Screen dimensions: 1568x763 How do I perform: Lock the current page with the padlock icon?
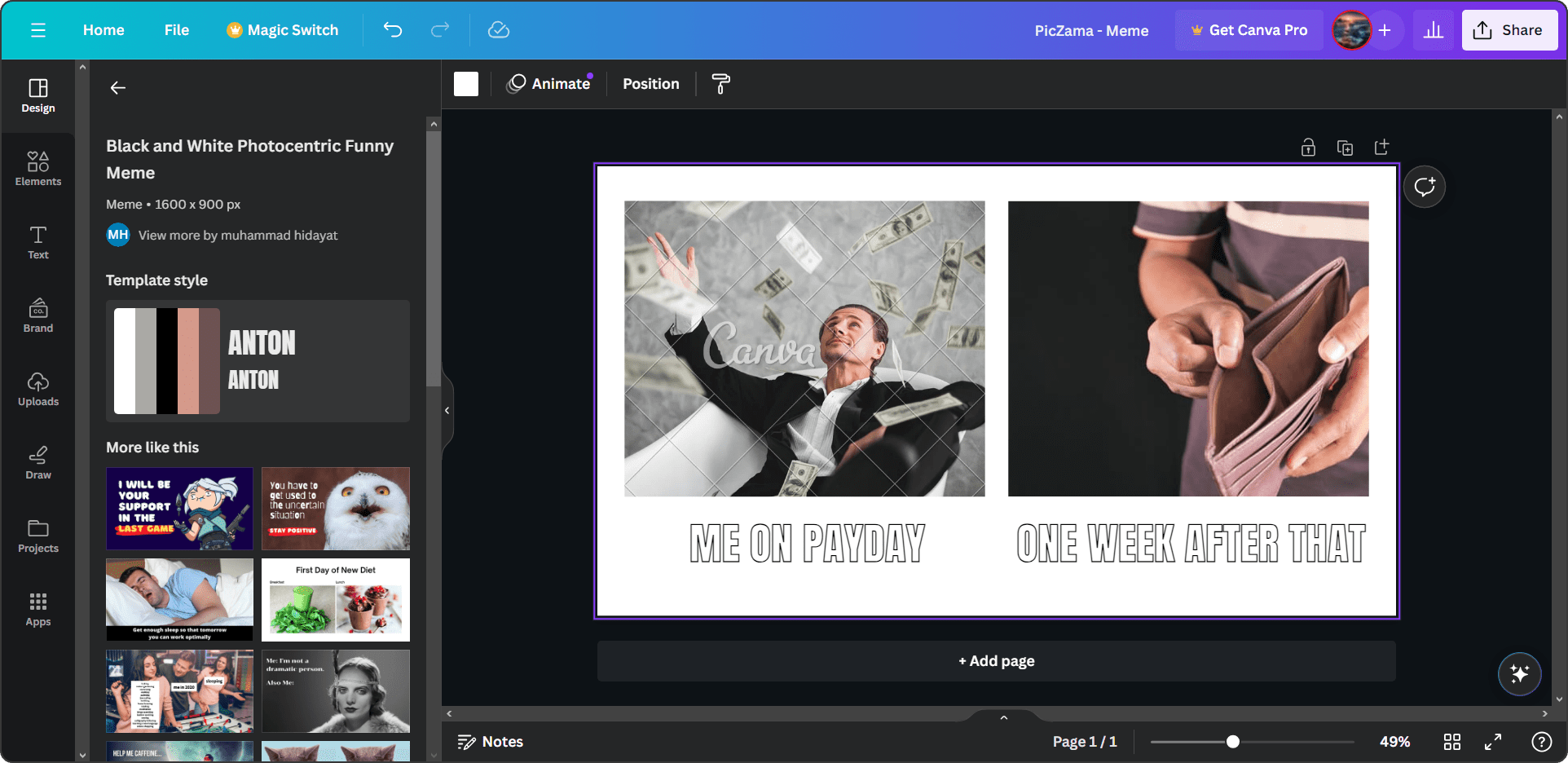pos(1307,147)
